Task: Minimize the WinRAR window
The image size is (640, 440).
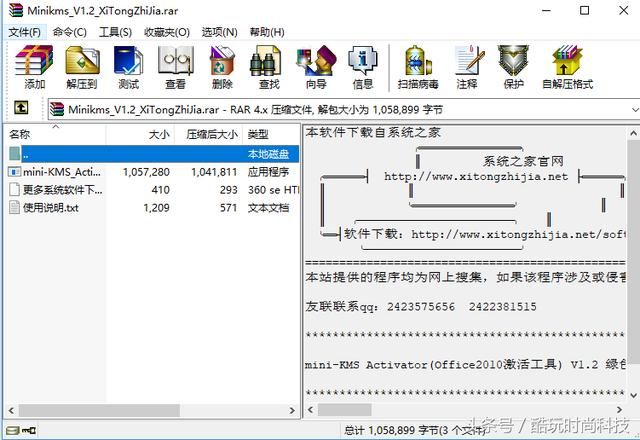Action: 546,10
